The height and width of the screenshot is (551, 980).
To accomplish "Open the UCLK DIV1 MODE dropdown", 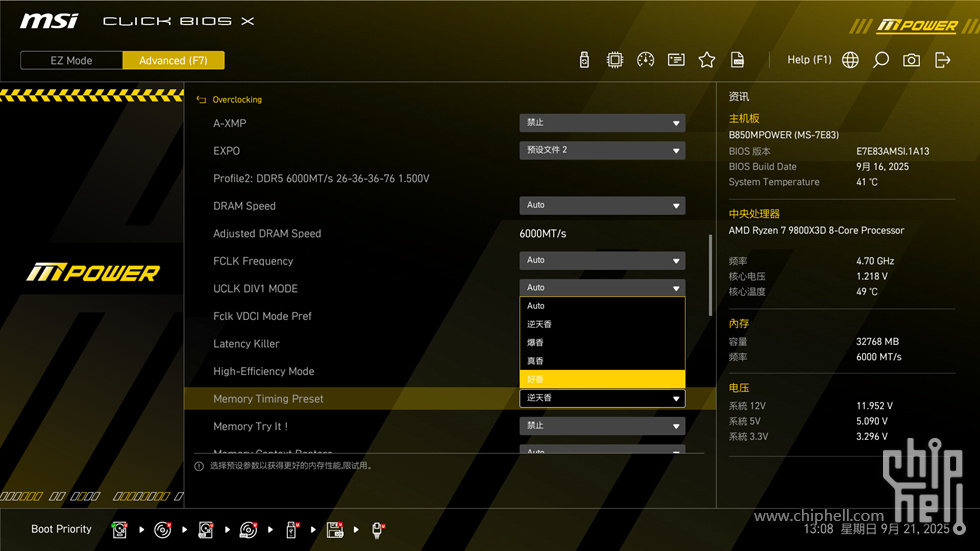I will pyautogui.click(x=602, y=288).
